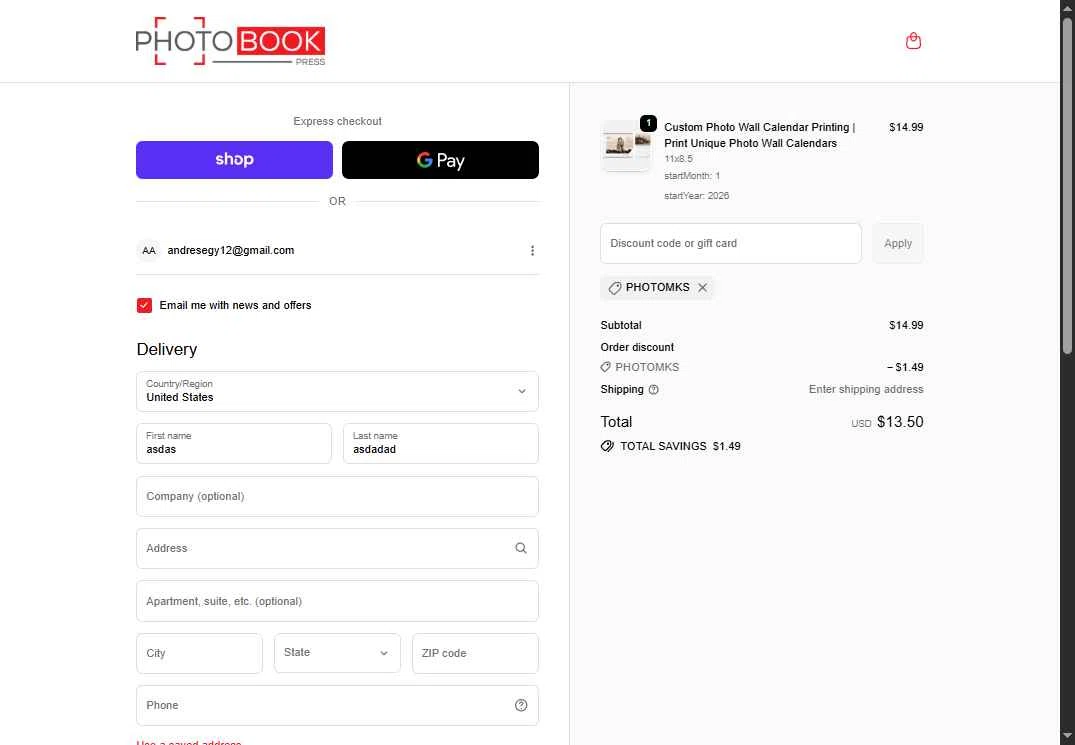
Task: Click the City field
Action: coord(200,653)
